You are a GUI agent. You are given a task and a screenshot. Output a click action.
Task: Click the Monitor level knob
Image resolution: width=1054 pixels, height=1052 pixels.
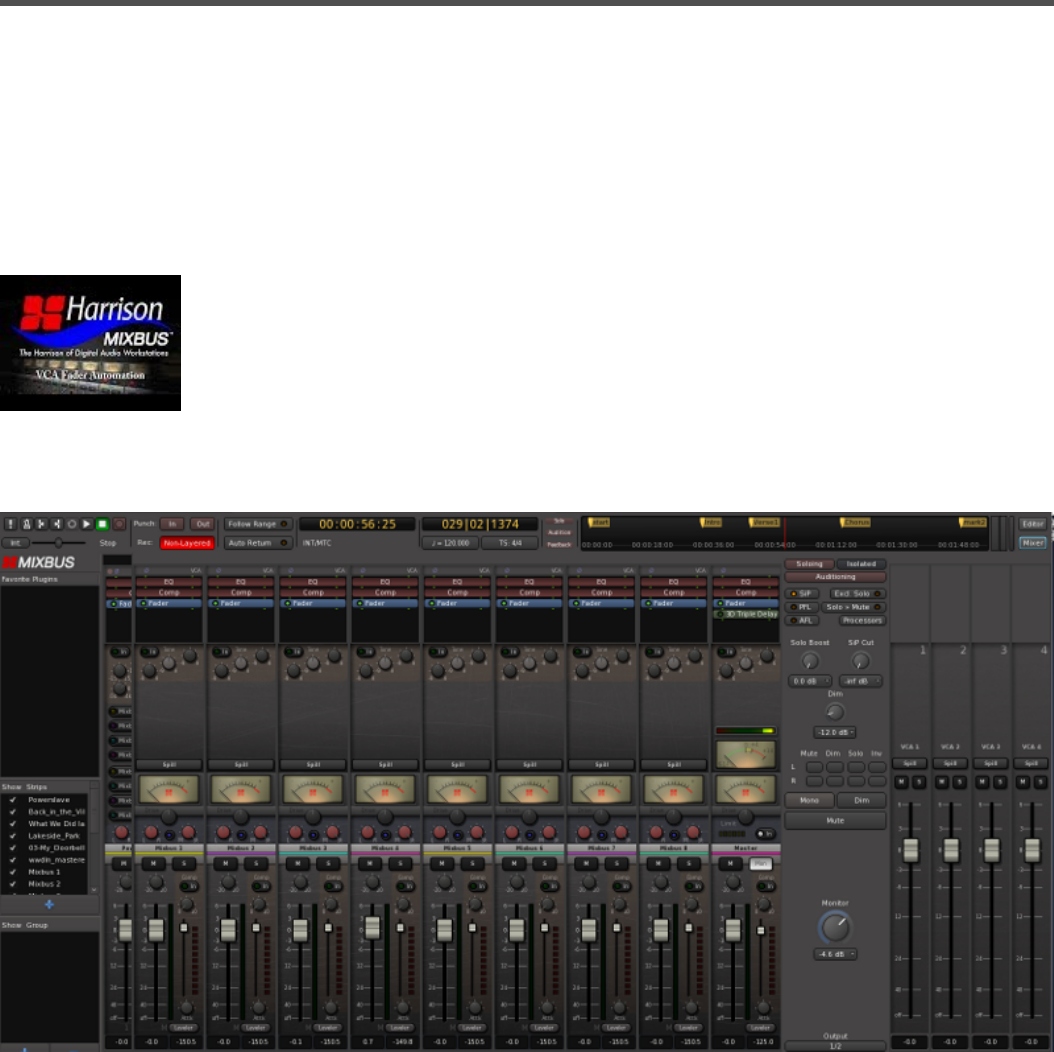tap(835, 928)
